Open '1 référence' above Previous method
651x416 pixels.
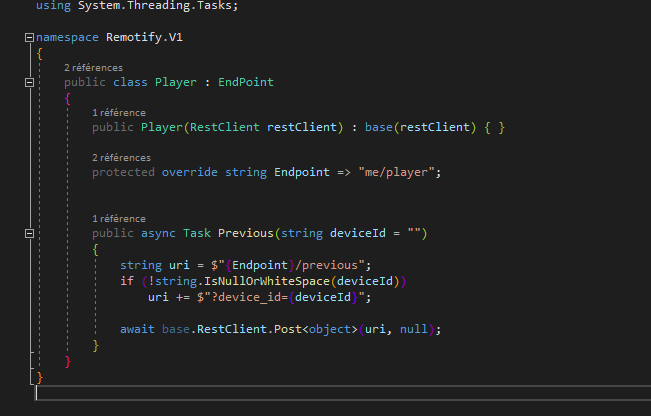pos(119,219)
